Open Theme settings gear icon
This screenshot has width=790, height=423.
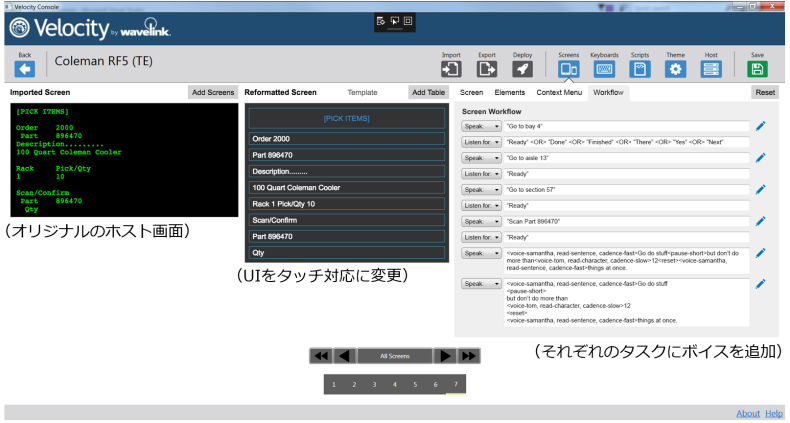pyautogui.click(x=675, y=69)
